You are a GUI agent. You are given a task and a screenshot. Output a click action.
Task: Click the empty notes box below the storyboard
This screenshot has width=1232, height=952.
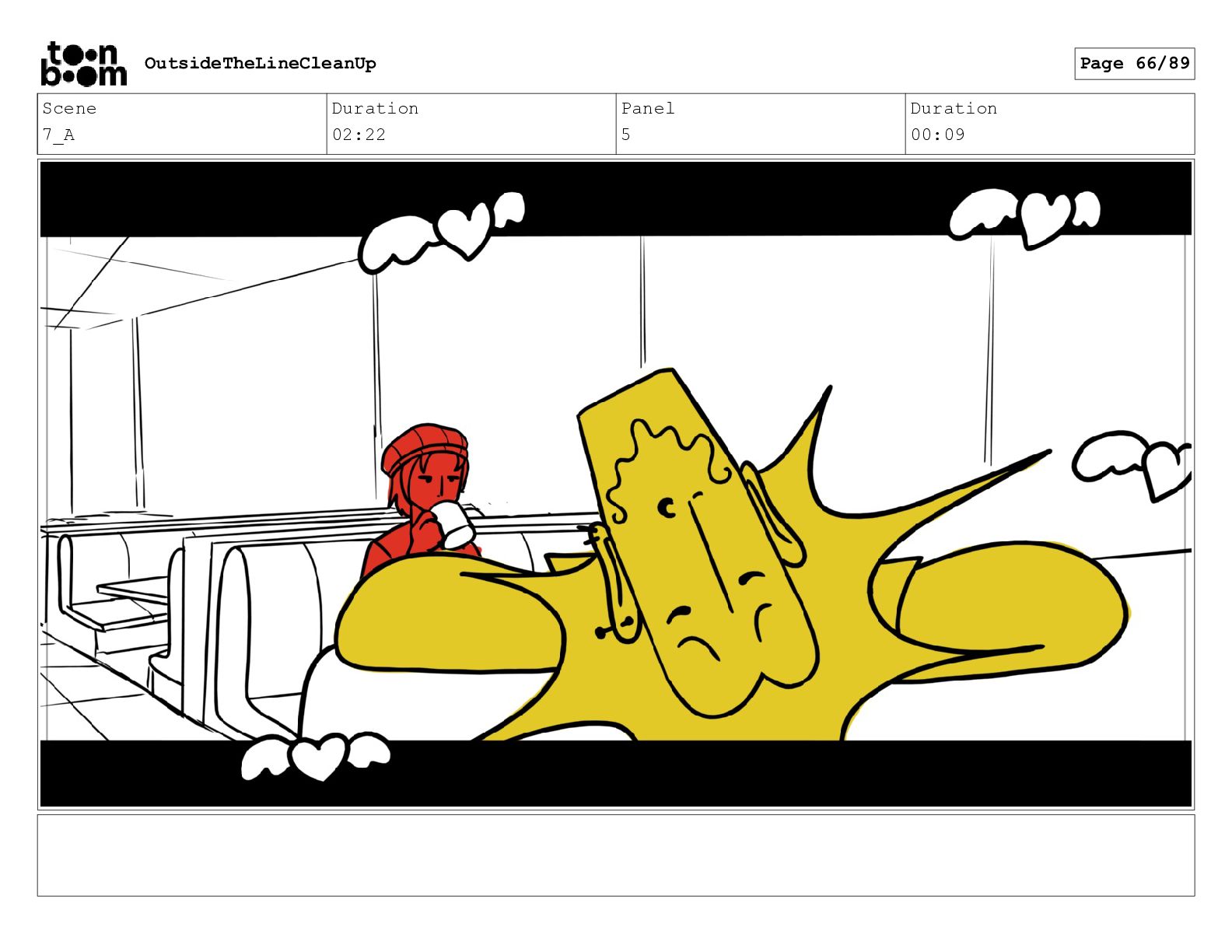(616, 856)
